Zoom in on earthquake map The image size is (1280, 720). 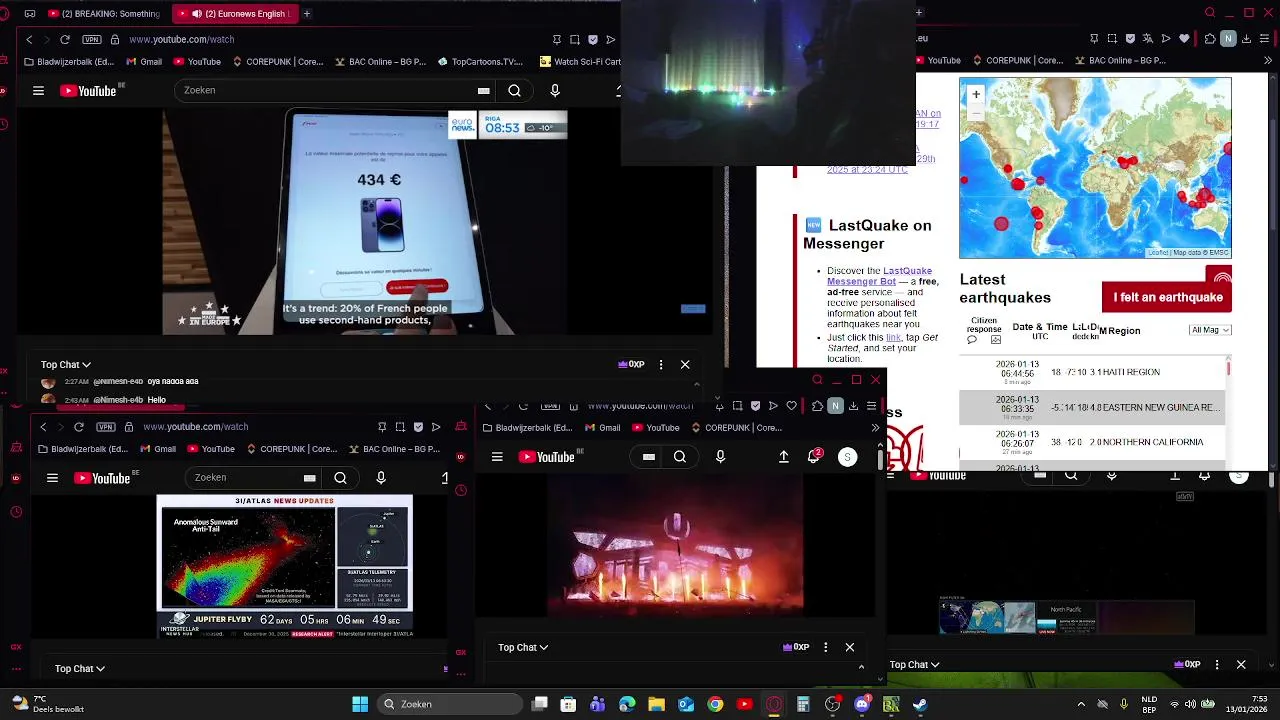[976, 94]
